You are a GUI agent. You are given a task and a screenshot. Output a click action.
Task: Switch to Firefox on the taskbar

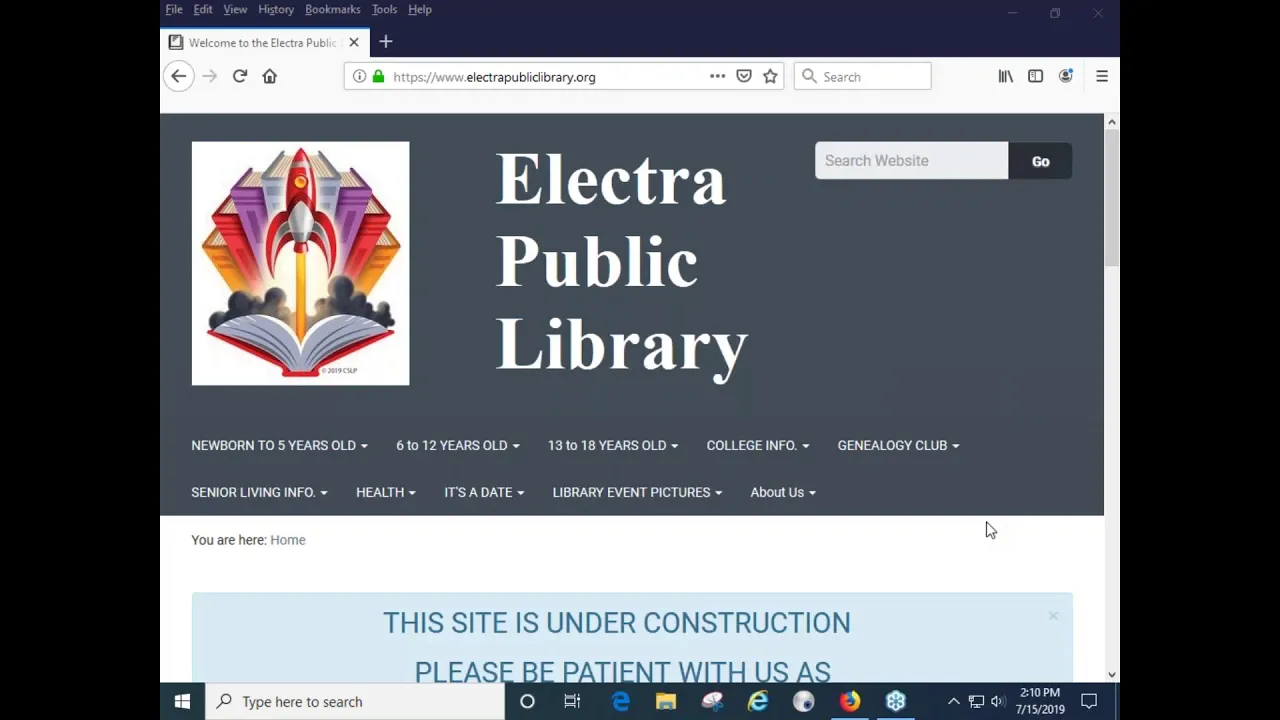(x=850, y=701)
